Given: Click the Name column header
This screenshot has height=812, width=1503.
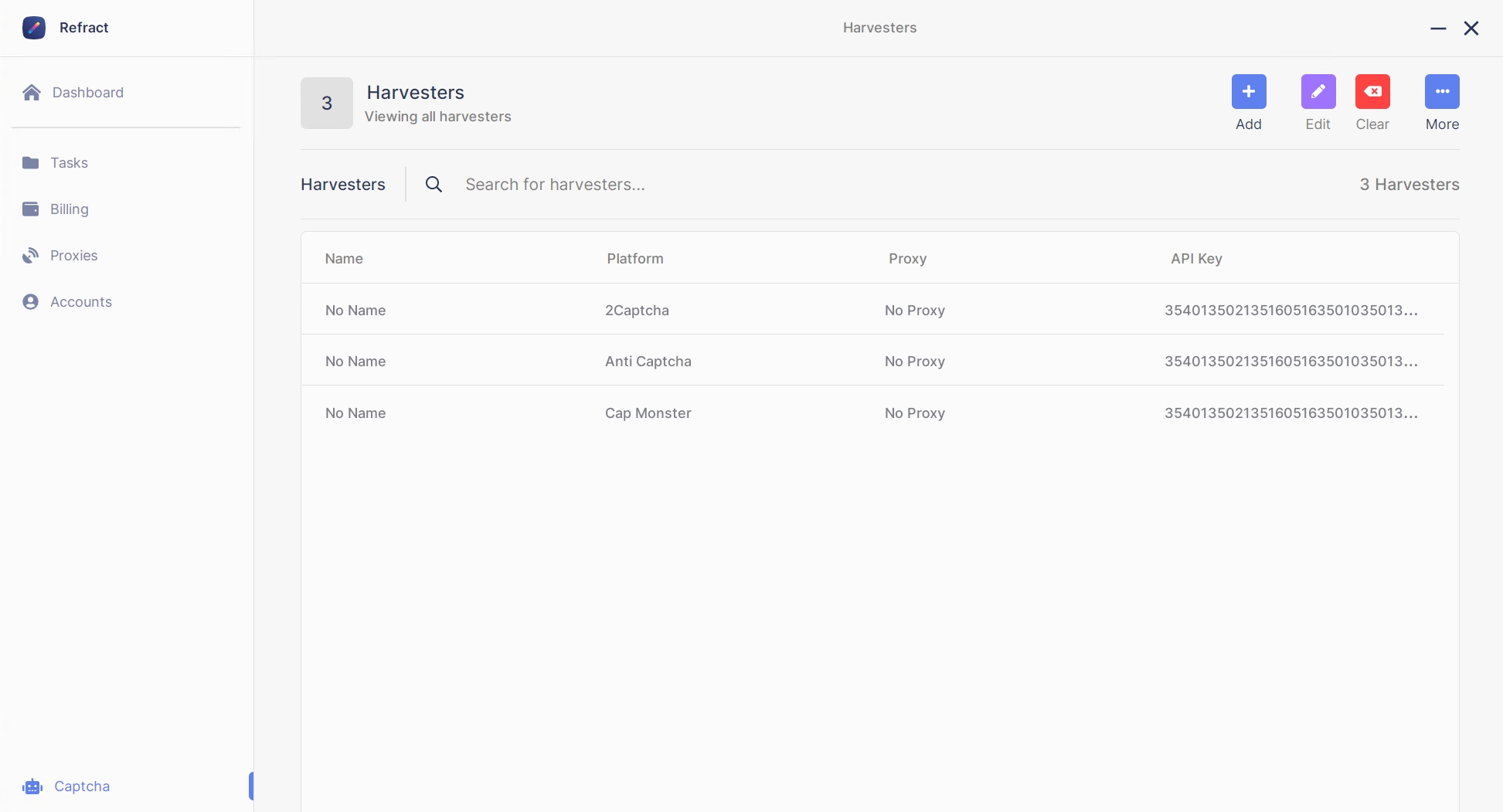Looking at the screenshot, I should tap(344, 259).
